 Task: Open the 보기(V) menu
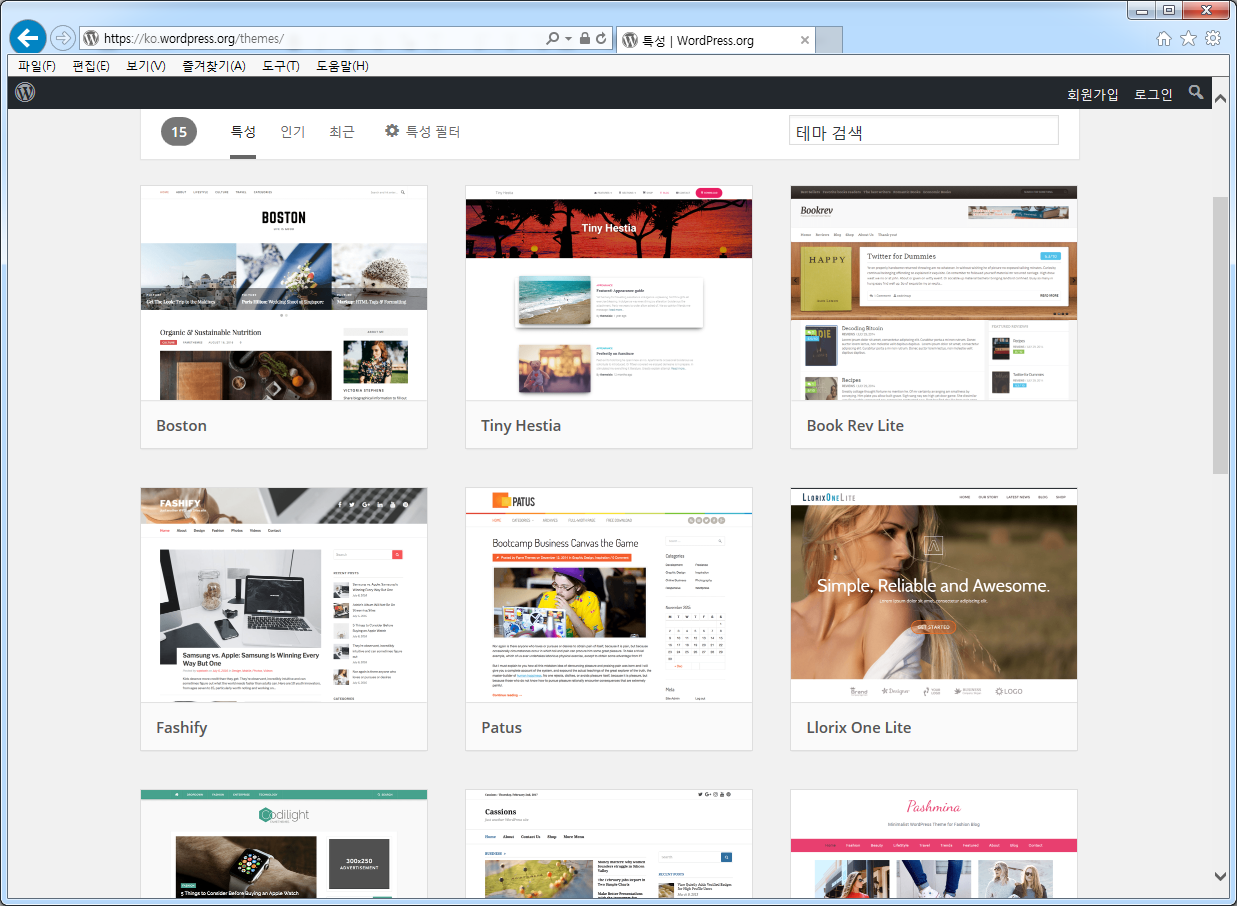[146, 66]
